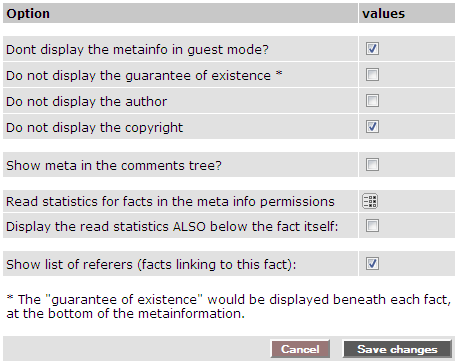Disable the 'Do not display the copyright' checkbox
The height and width of the screenshot is (364, 459).
click(372, 127)
